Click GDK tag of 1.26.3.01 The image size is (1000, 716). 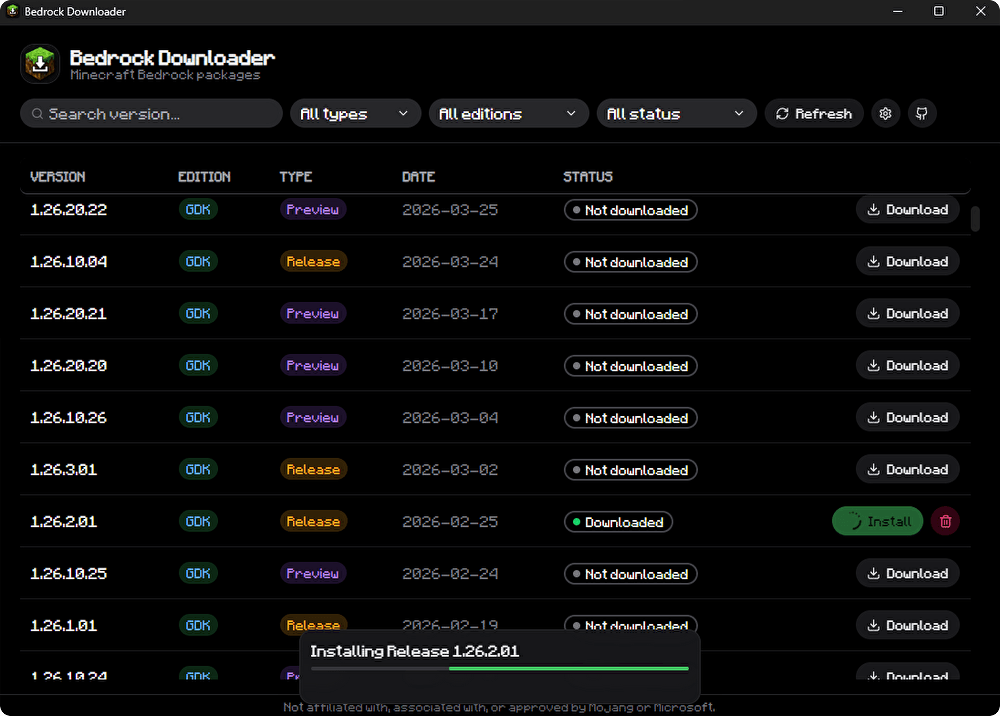[198, 469]
